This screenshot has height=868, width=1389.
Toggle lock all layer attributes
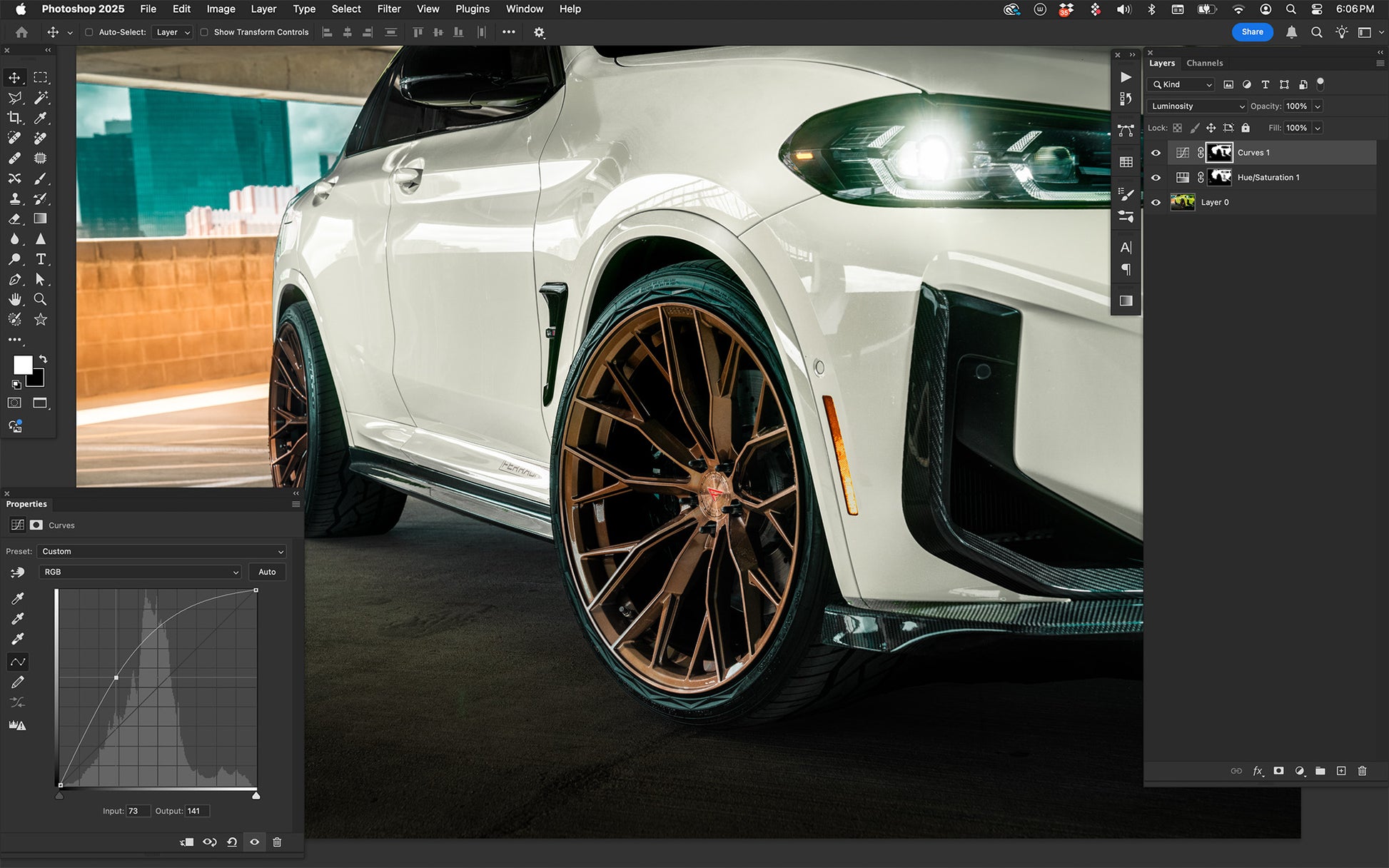1246,128
